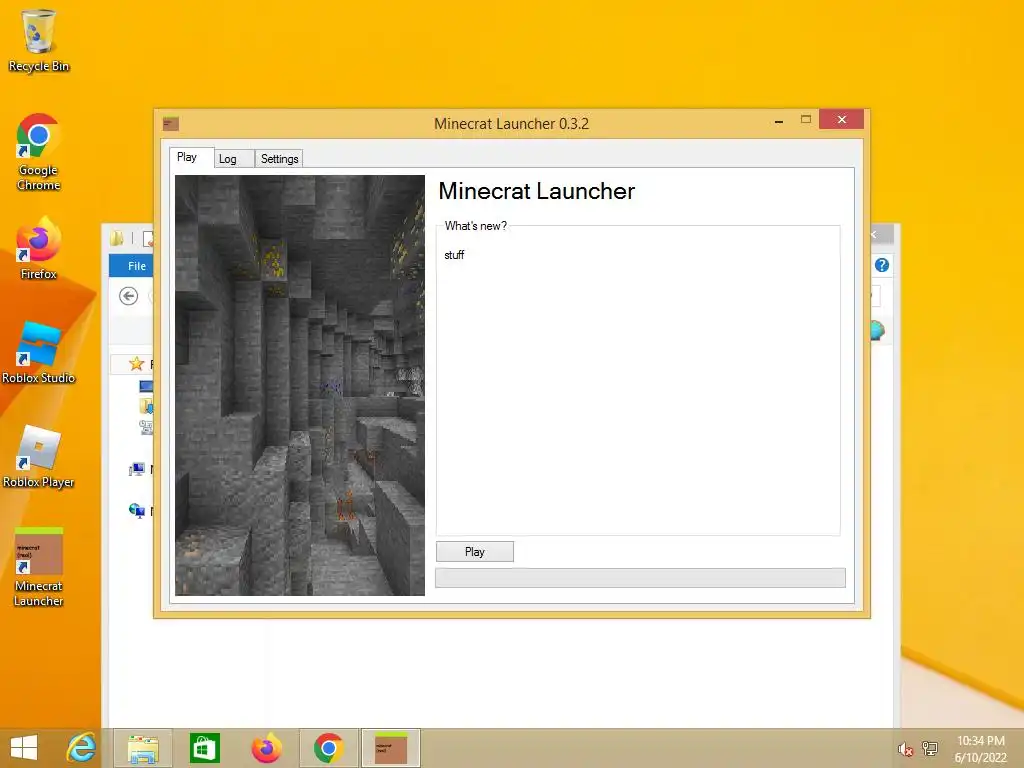Select the Google Chrome desktop shortcut

(39, 152)
